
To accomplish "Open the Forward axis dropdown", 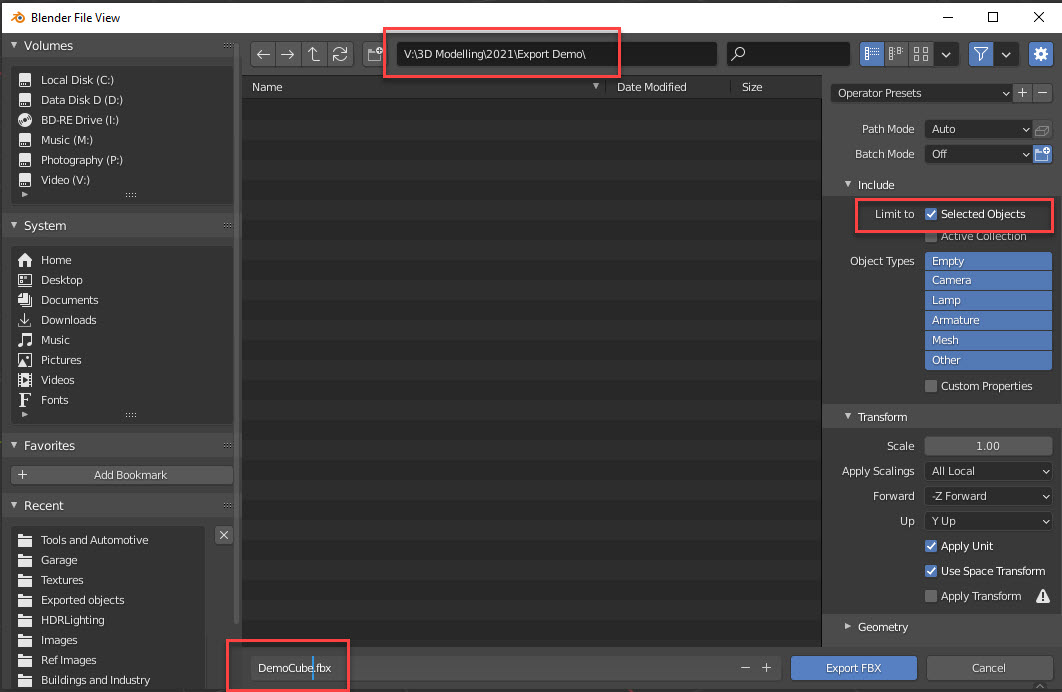I will point(988,495).
